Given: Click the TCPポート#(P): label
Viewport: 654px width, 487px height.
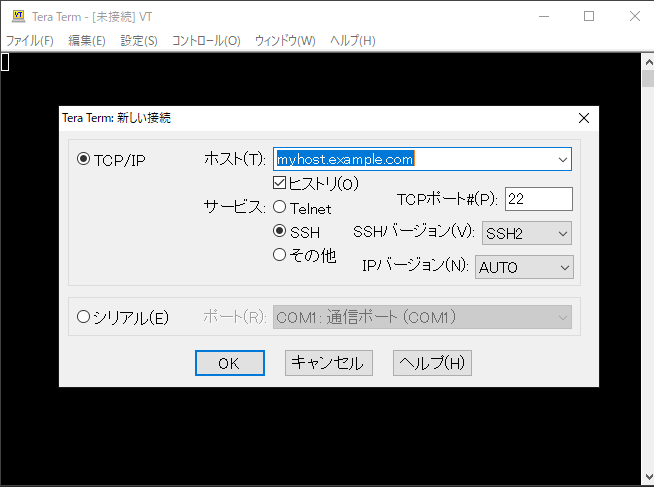Looking at the screenshot, I should coord(447,199).
